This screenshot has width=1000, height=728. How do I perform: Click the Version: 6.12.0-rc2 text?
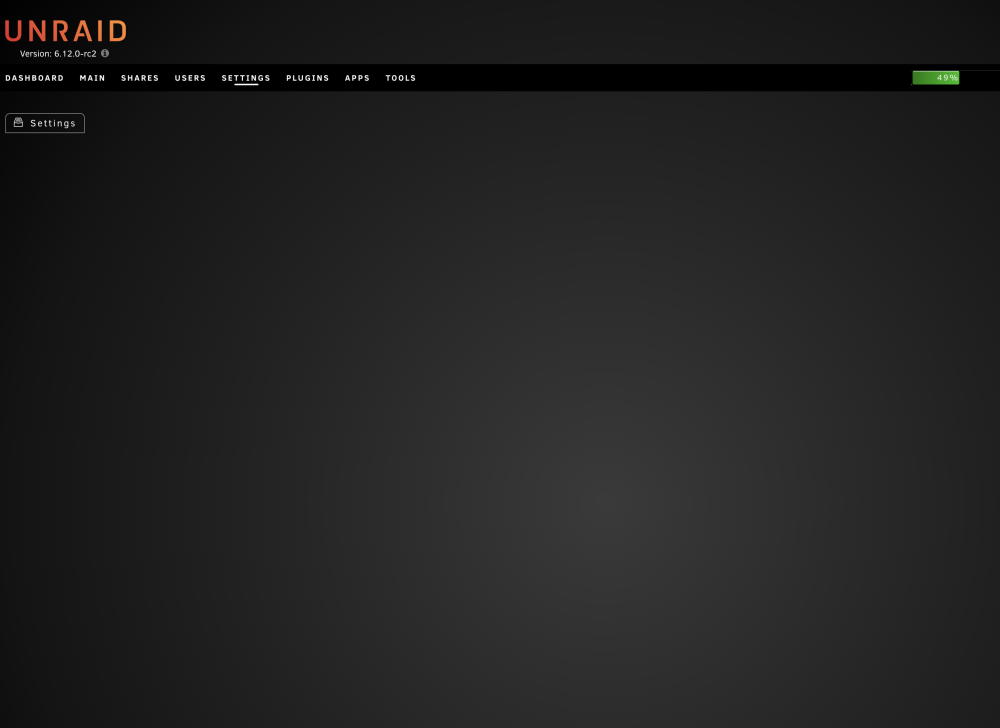[x=58, y=54]
